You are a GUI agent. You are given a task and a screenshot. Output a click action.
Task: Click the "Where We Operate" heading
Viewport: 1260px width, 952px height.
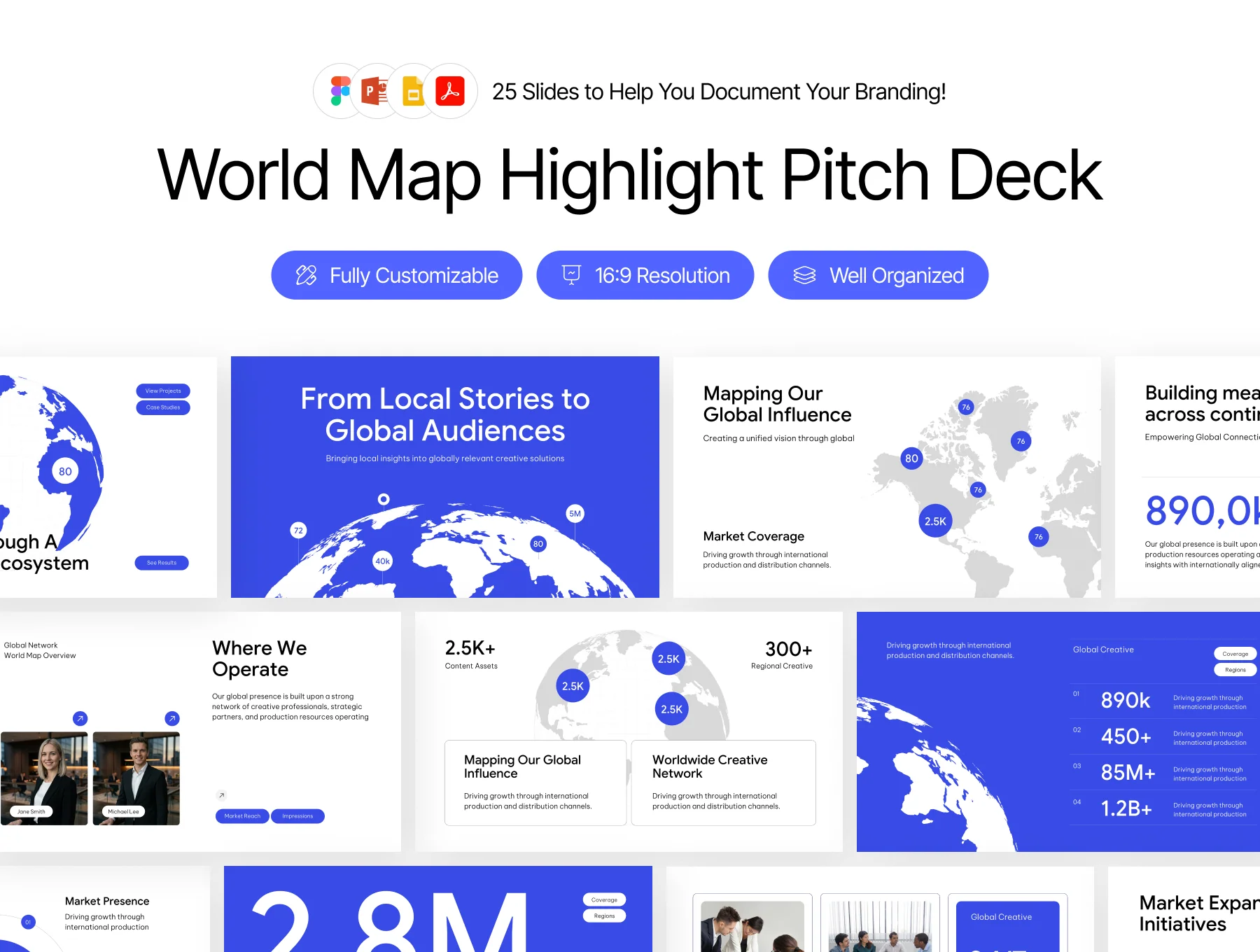260,659
